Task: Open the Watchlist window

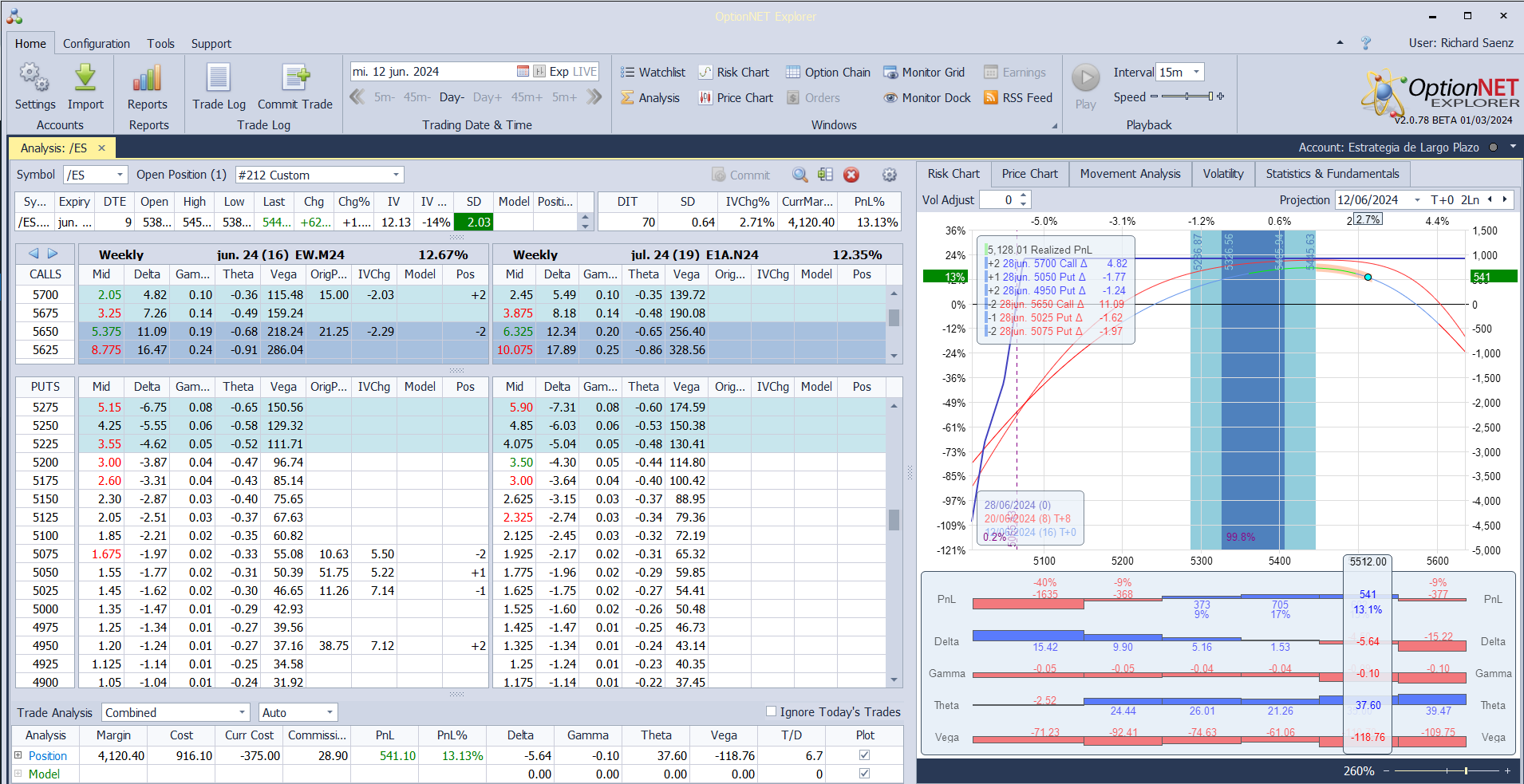Action: [x=653, y=72]
